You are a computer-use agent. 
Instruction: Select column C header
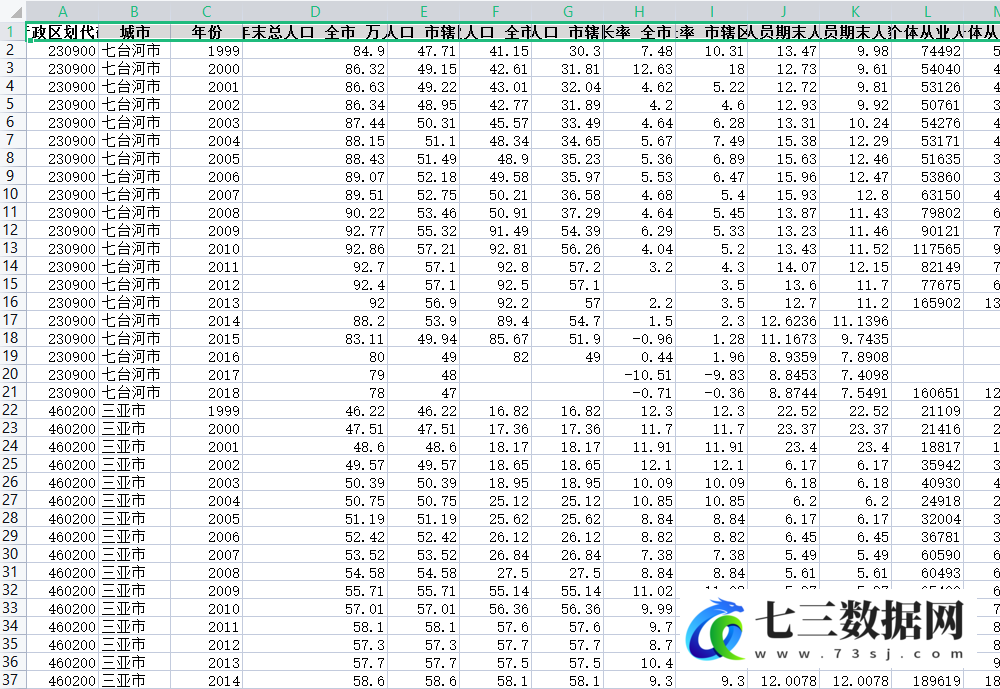point(207,11)
